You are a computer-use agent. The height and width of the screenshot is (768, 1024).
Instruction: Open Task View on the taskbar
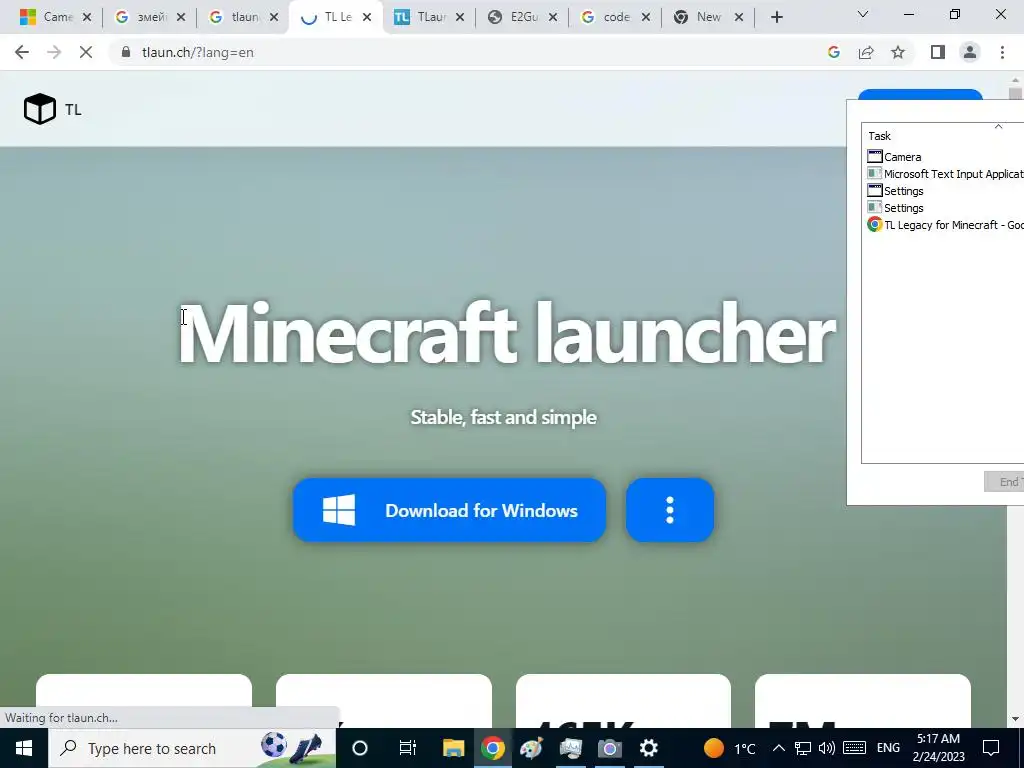(408, 748)
